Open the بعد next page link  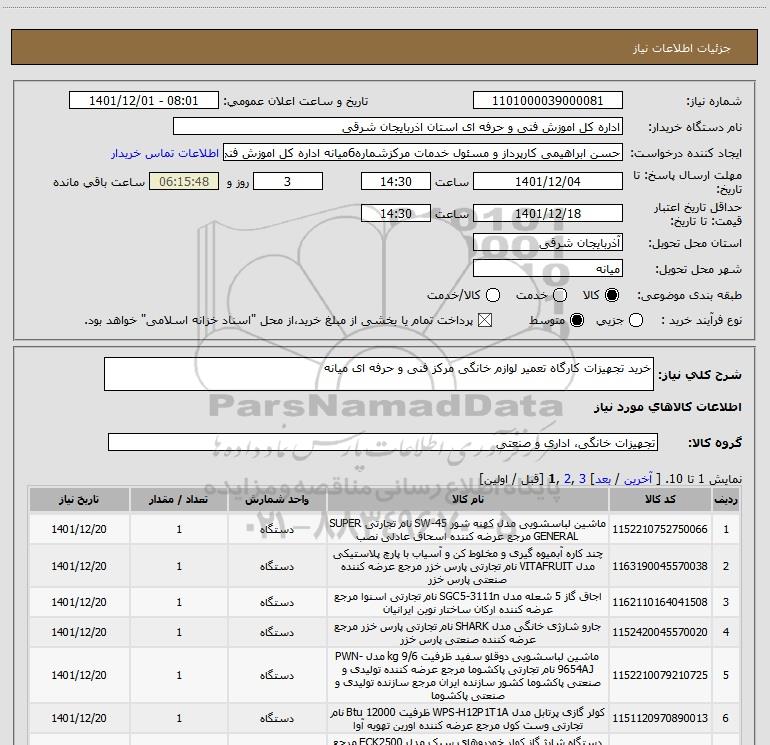coord(603,479)
